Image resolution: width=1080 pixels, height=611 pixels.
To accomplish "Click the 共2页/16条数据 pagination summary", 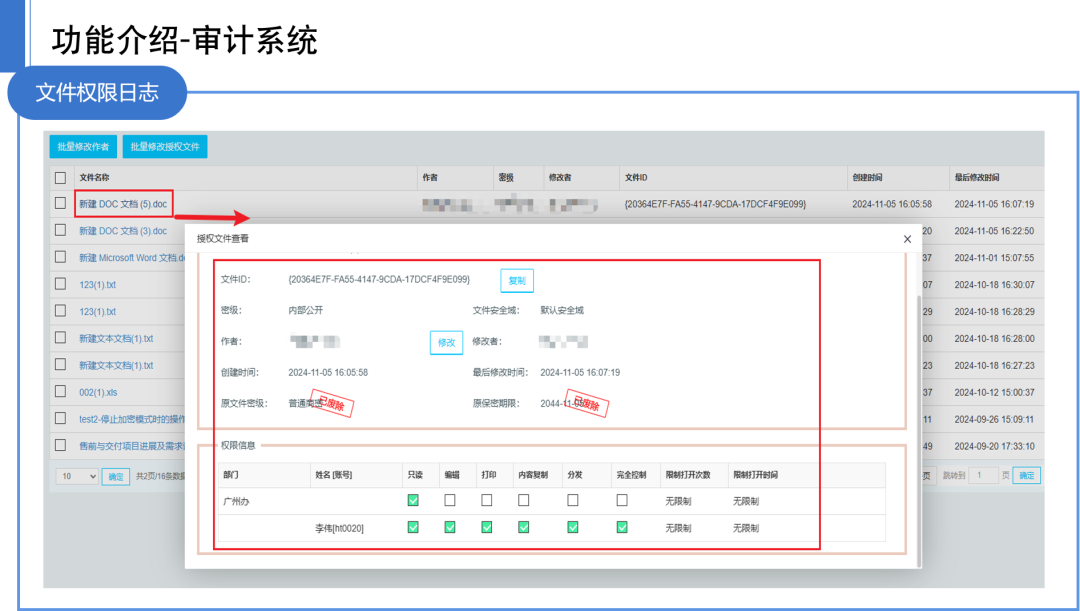I will (160, 476).
